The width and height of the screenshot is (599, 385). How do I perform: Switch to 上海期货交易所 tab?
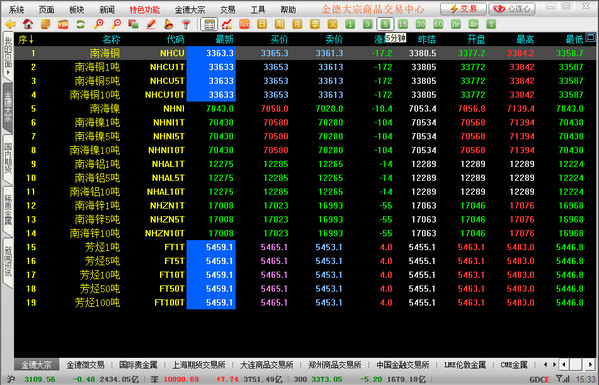(199, 365)
